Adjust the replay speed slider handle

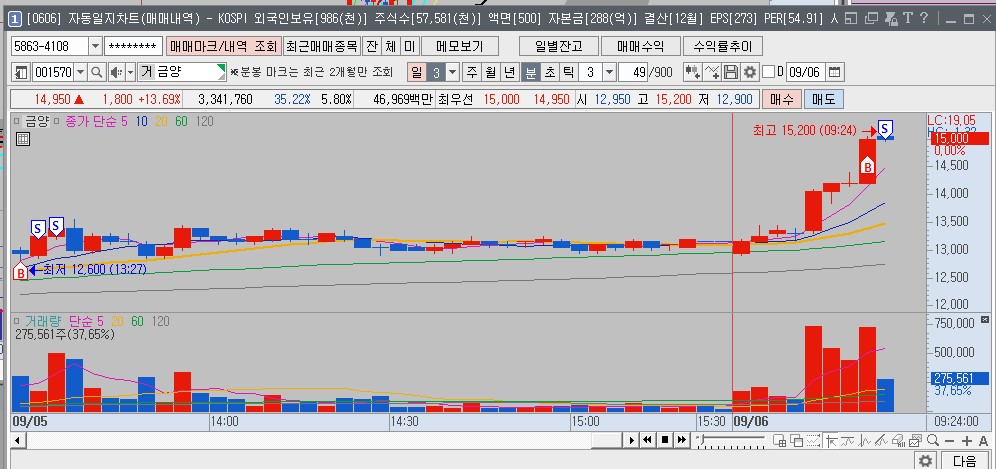click(x=702, y=439)
